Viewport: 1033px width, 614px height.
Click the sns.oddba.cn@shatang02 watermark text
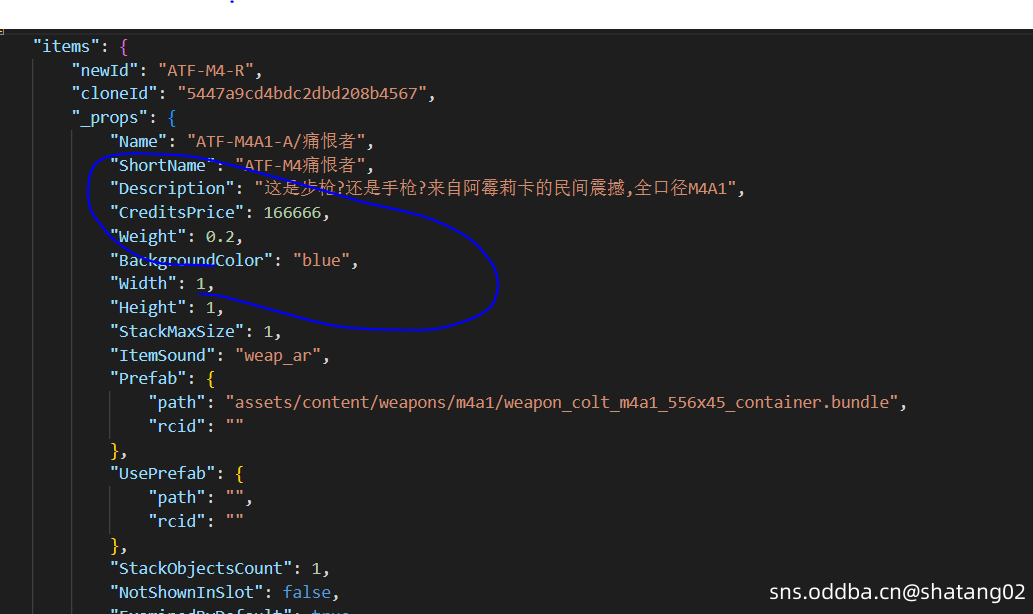click(897, 592)
